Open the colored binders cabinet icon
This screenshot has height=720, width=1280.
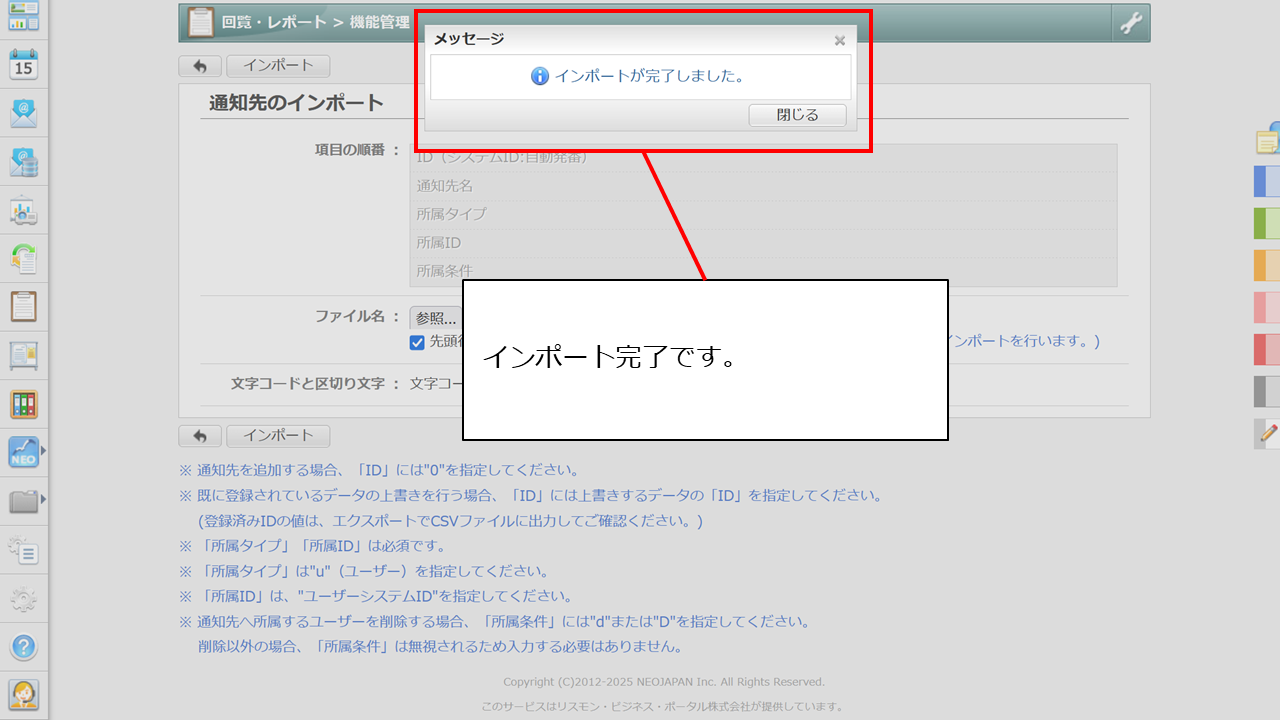pyautogui.click(x=24, y=404)
